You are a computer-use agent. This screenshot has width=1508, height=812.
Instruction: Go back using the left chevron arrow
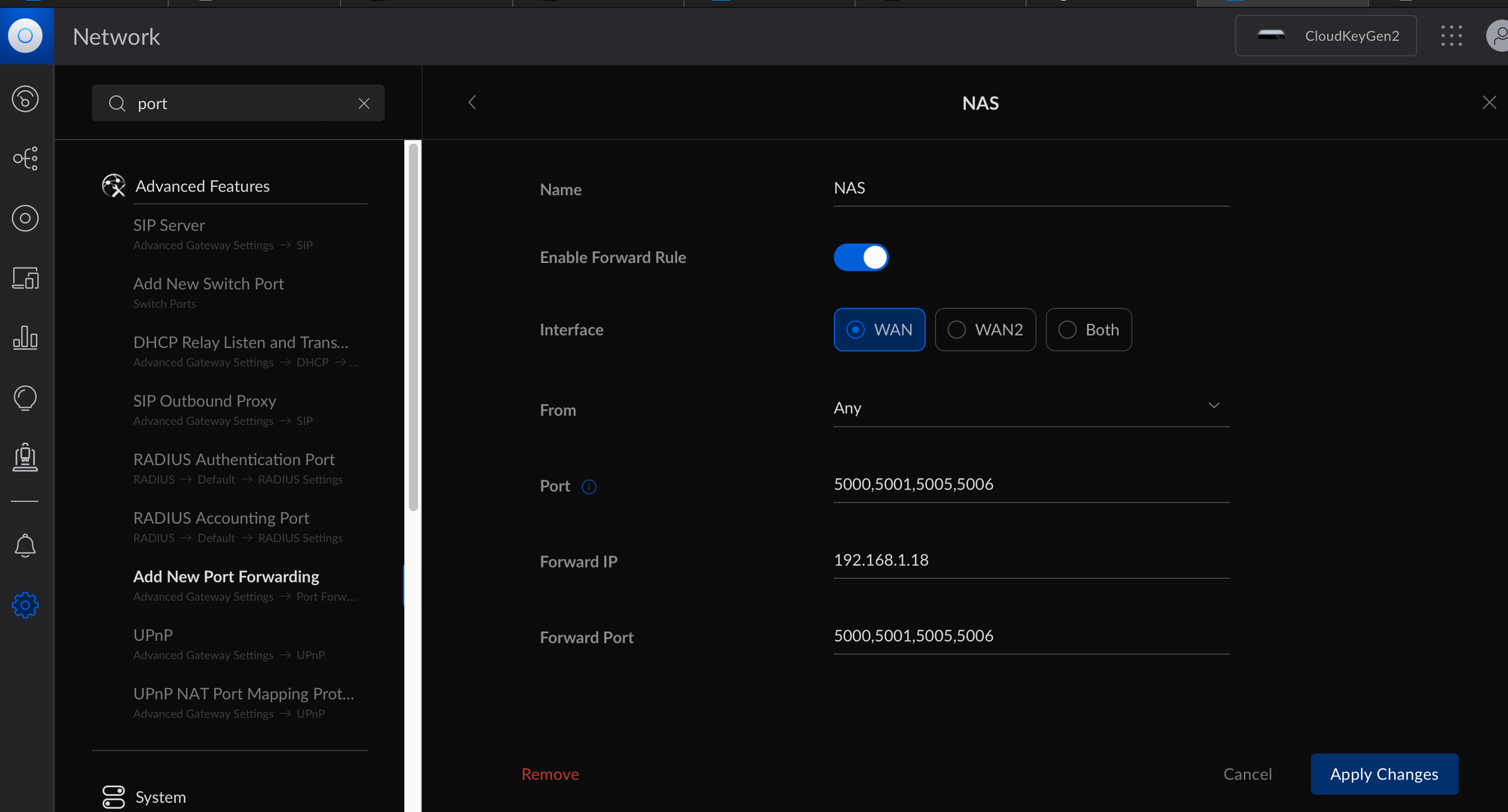(x=472, y=102)
